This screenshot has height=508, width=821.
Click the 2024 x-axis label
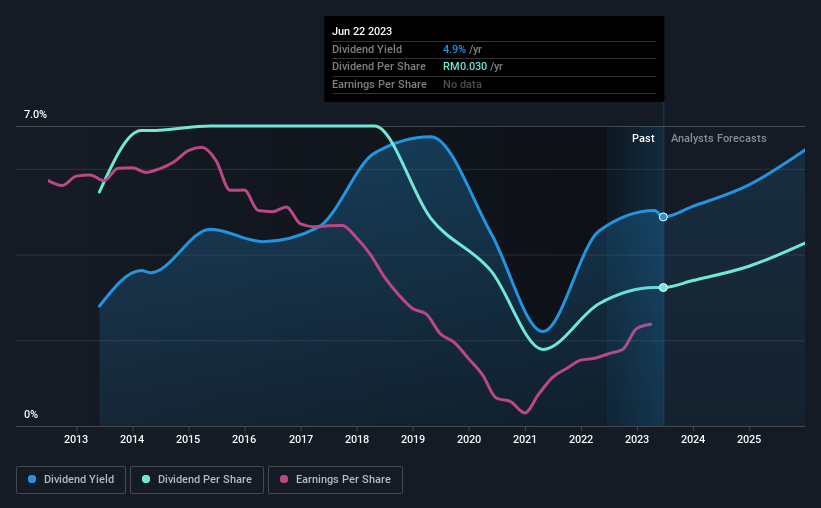pos(693,439)
